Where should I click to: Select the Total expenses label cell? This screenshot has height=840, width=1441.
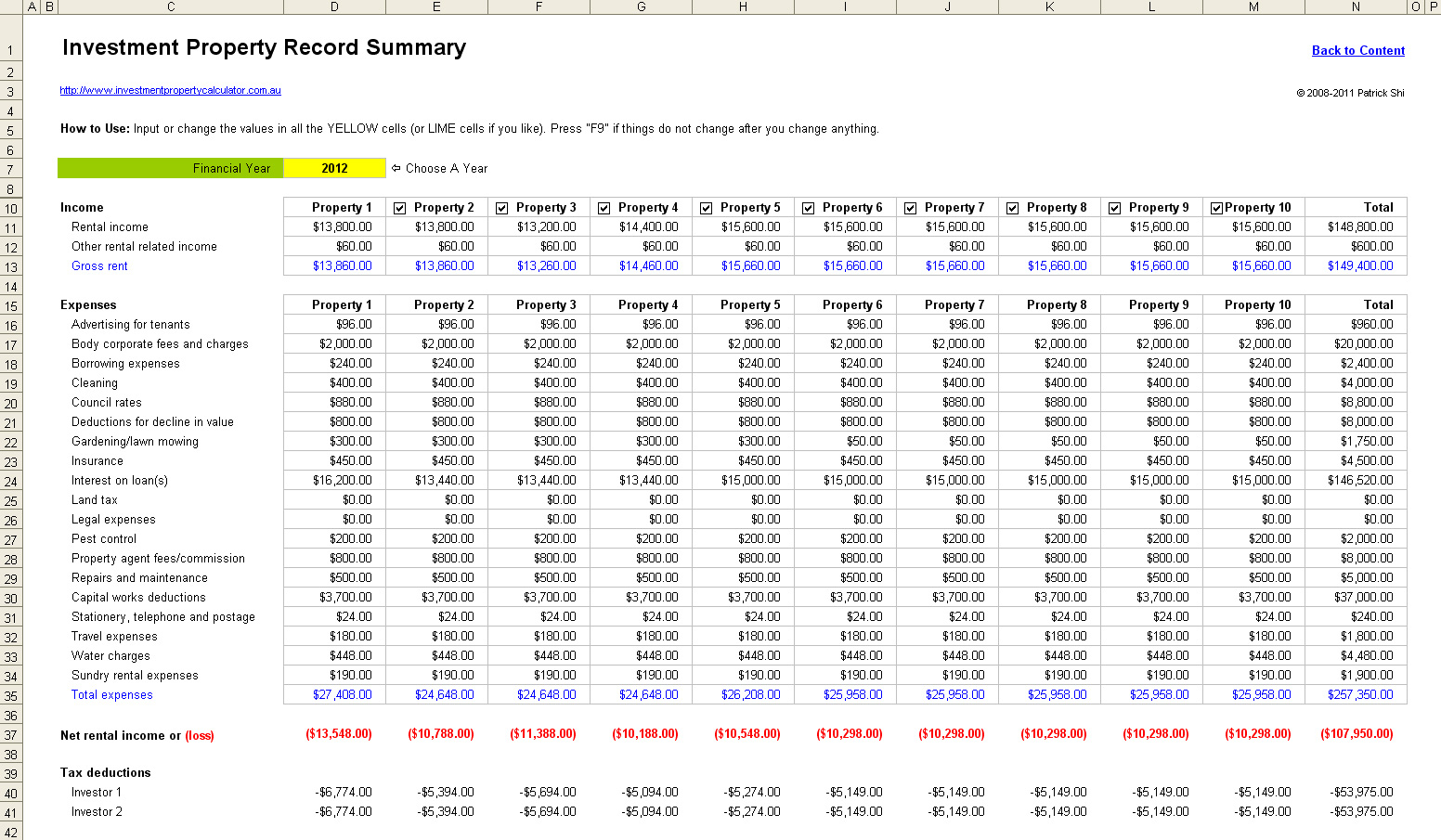pos(111,694)
